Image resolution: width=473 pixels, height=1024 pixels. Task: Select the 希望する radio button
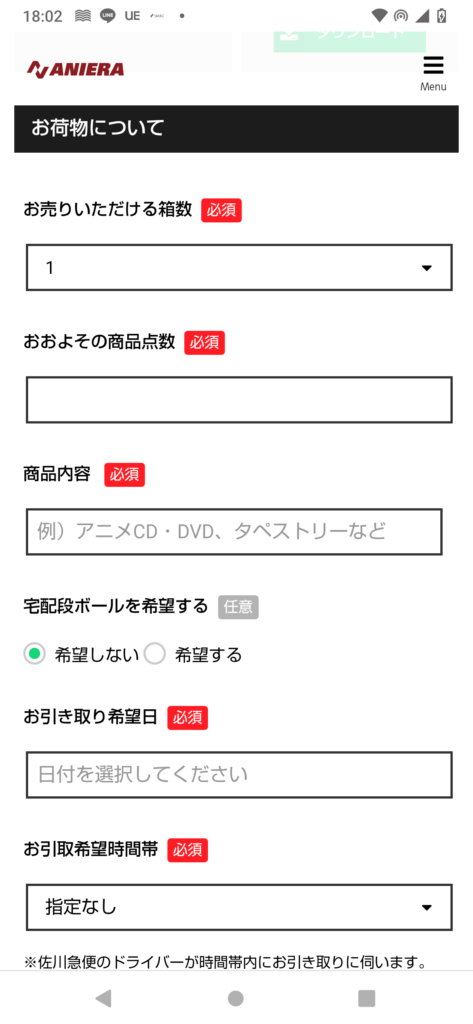[155, 654]
